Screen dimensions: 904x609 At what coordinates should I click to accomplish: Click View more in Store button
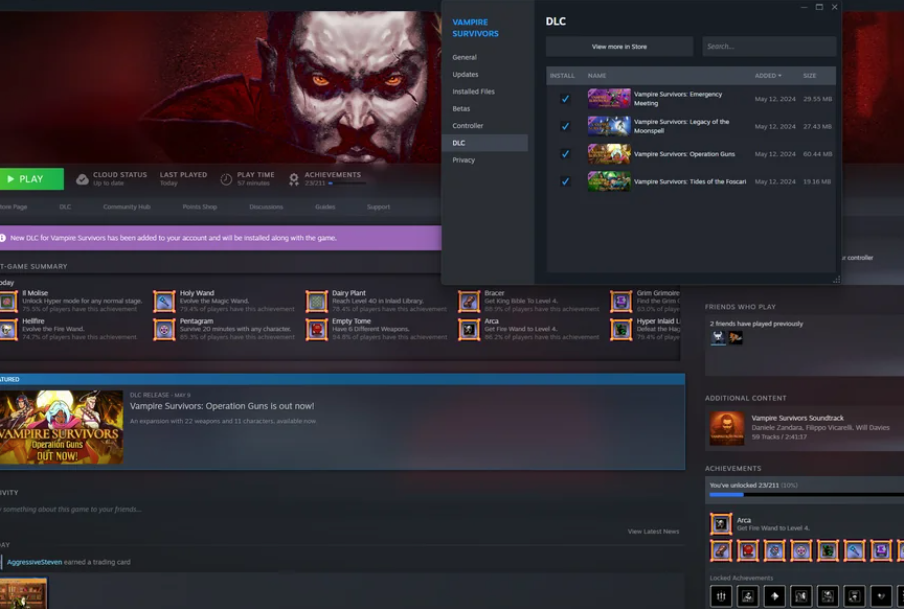pos(619,47)
